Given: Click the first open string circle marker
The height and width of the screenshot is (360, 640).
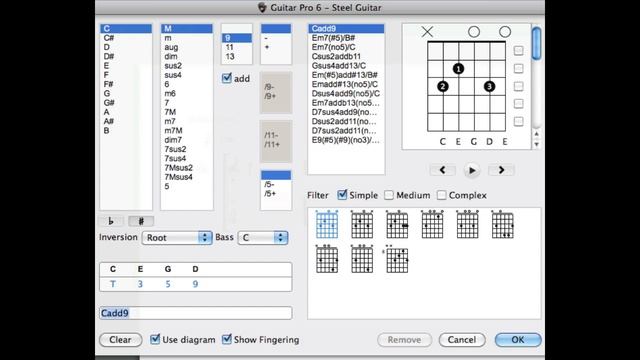Looking at the screenshot, I should coord(474,31).
